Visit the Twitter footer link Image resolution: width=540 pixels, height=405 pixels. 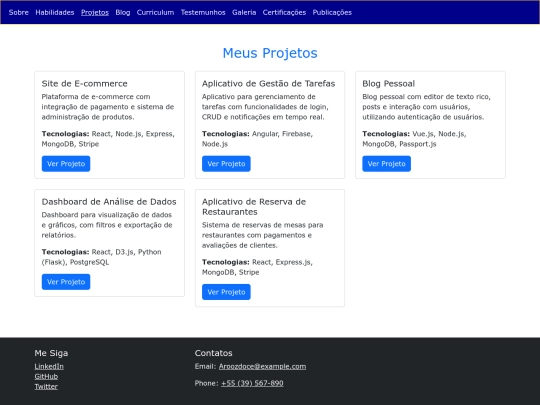pos(46,386)
